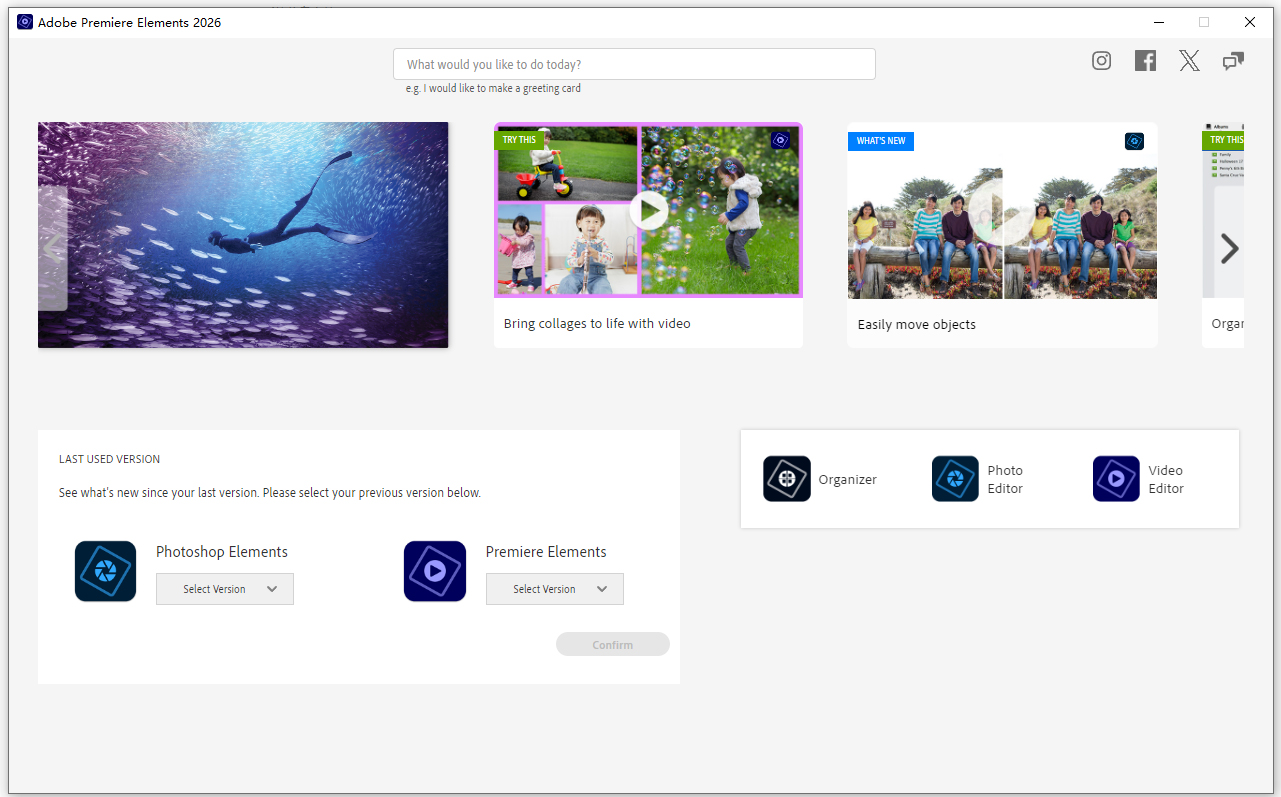The width and height of the screenshot is (1281, 797).
Task: Go to previous carousel card with left arrow
Action: [x=53, y=248]
